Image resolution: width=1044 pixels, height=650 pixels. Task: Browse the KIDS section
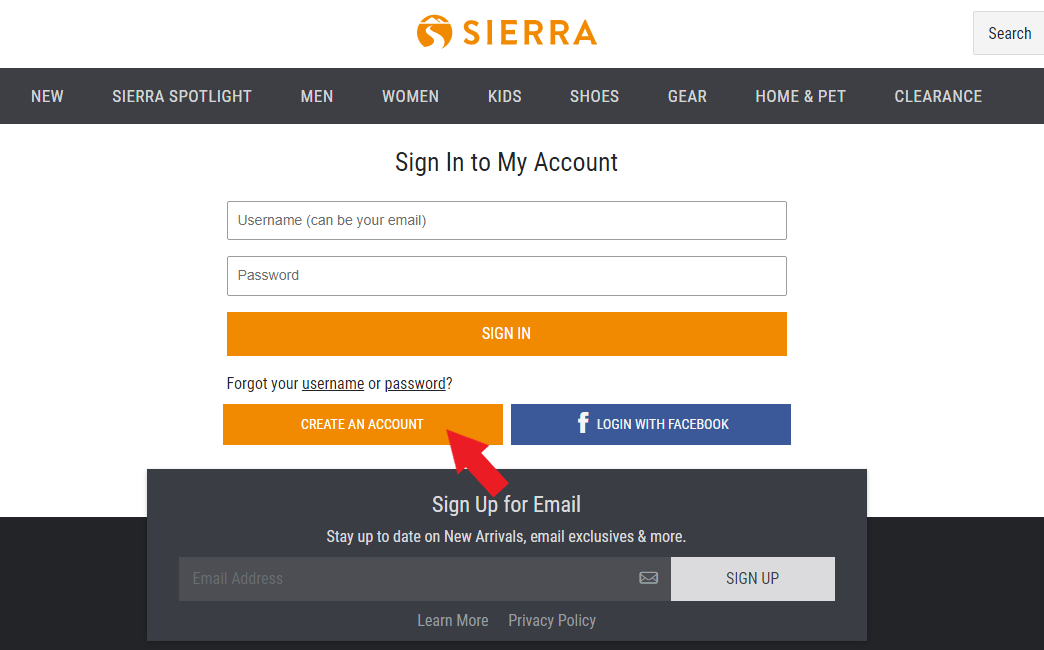[x=504, y=96]
